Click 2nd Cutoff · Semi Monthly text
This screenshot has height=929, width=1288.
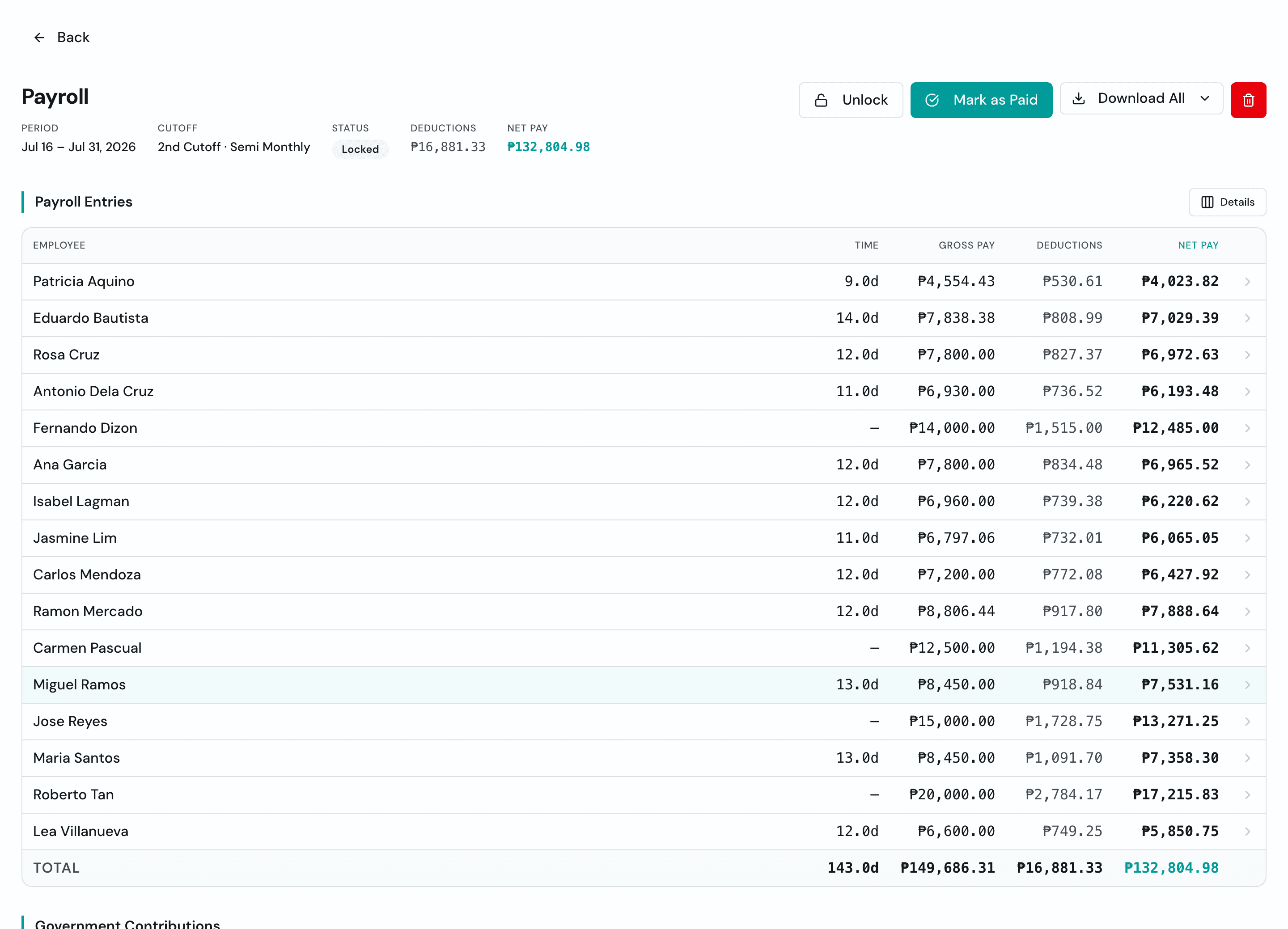(x=233, y=147)
